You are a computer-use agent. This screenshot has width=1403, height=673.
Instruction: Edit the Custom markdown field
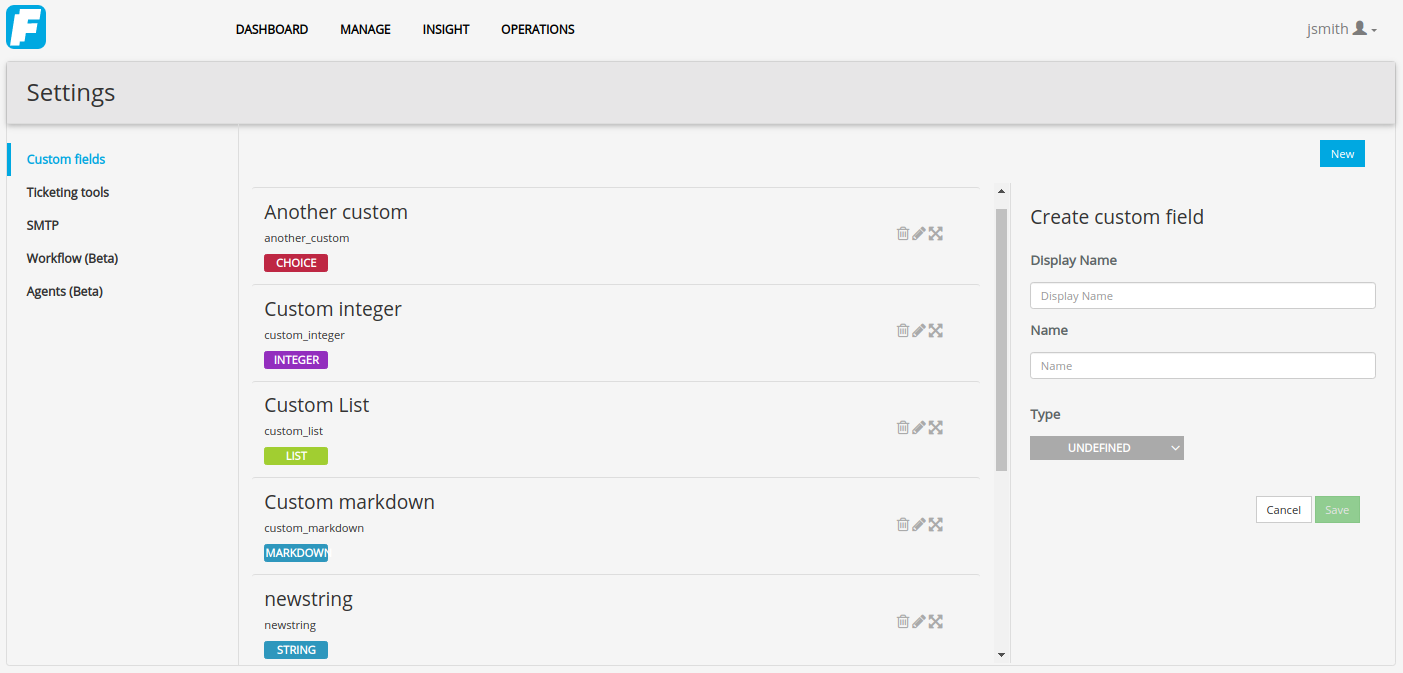pyautogui.click(x=919, y=524)
